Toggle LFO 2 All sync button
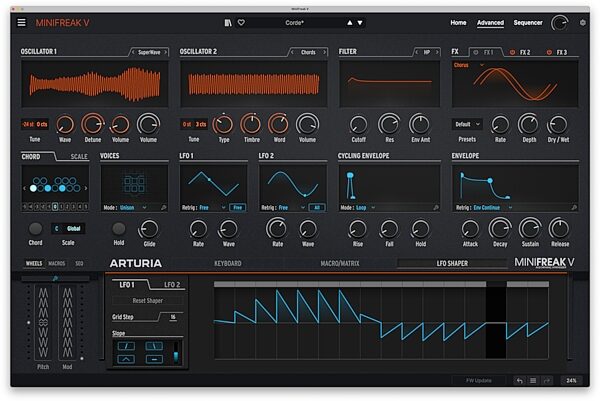 point(317,207)
